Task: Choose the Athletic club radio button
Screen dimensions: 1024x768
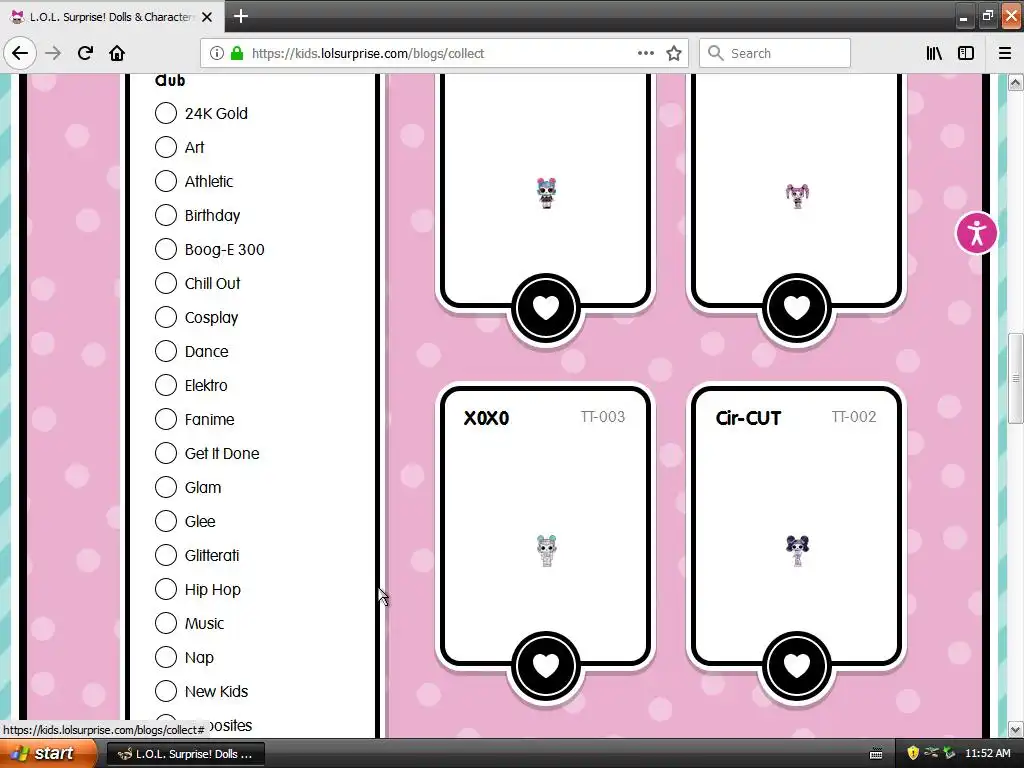Action: tap(166, 181)
